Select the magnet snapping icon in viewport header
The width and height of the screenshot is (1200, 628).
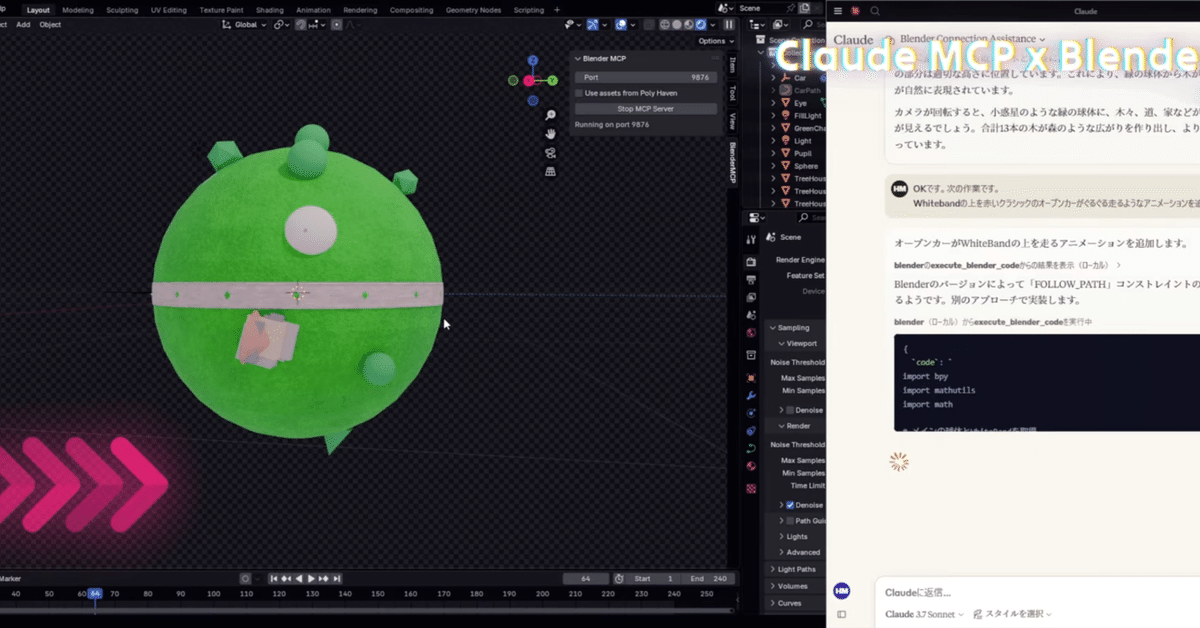(300, 24)
